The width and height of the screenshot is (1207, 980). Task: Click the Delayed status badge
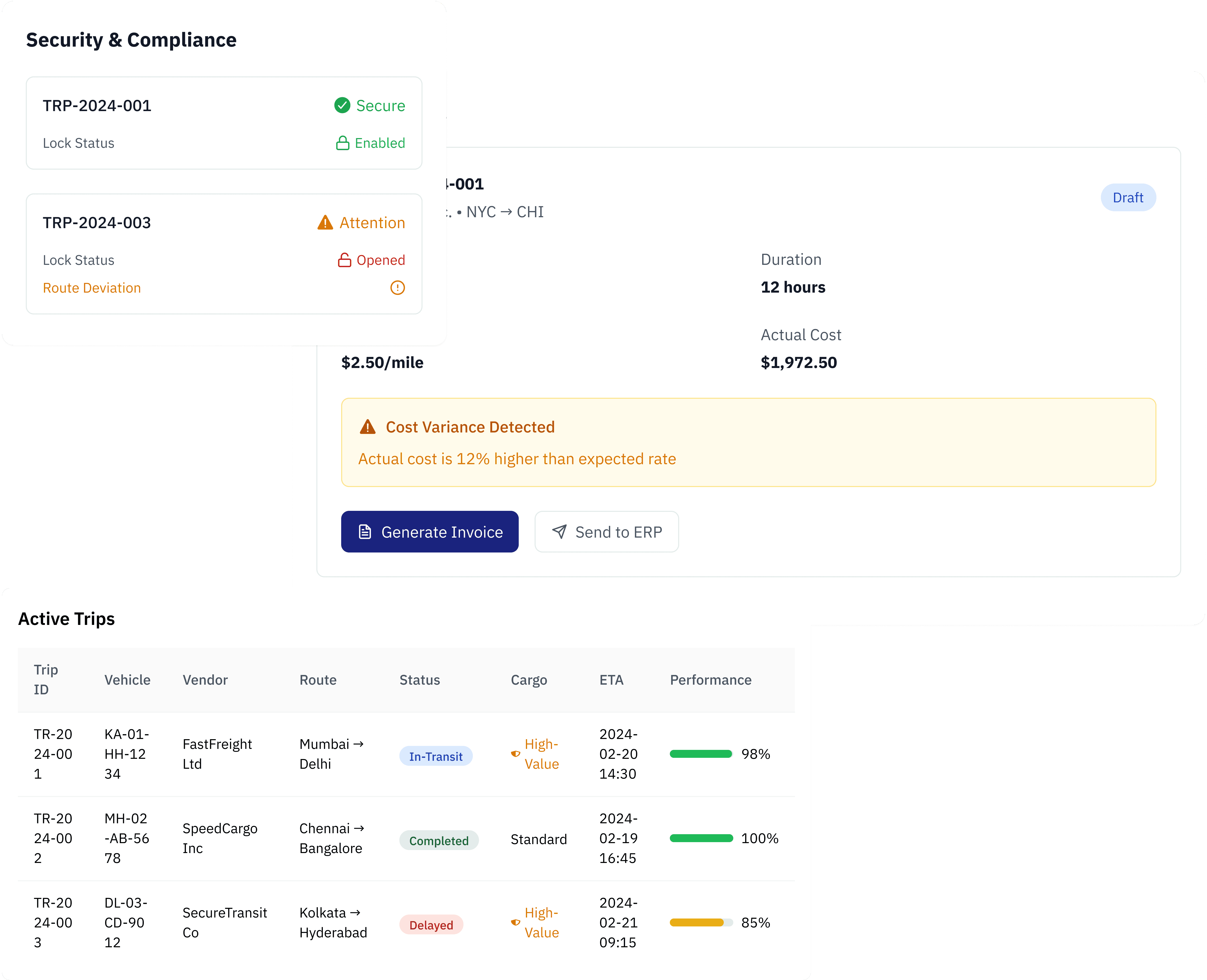point(431,925)
